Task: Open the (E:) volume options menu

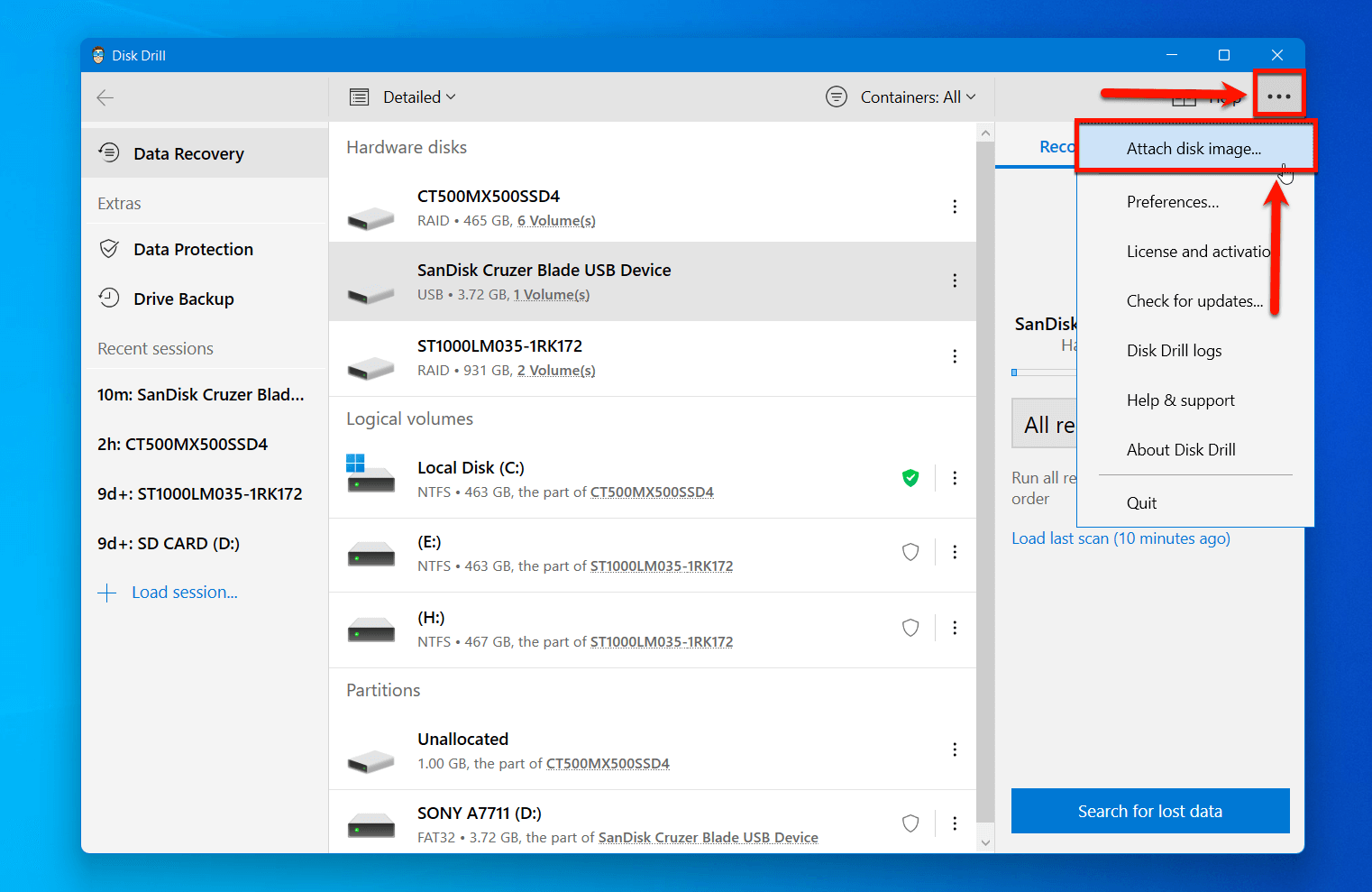Action: (x=955, y=552)
